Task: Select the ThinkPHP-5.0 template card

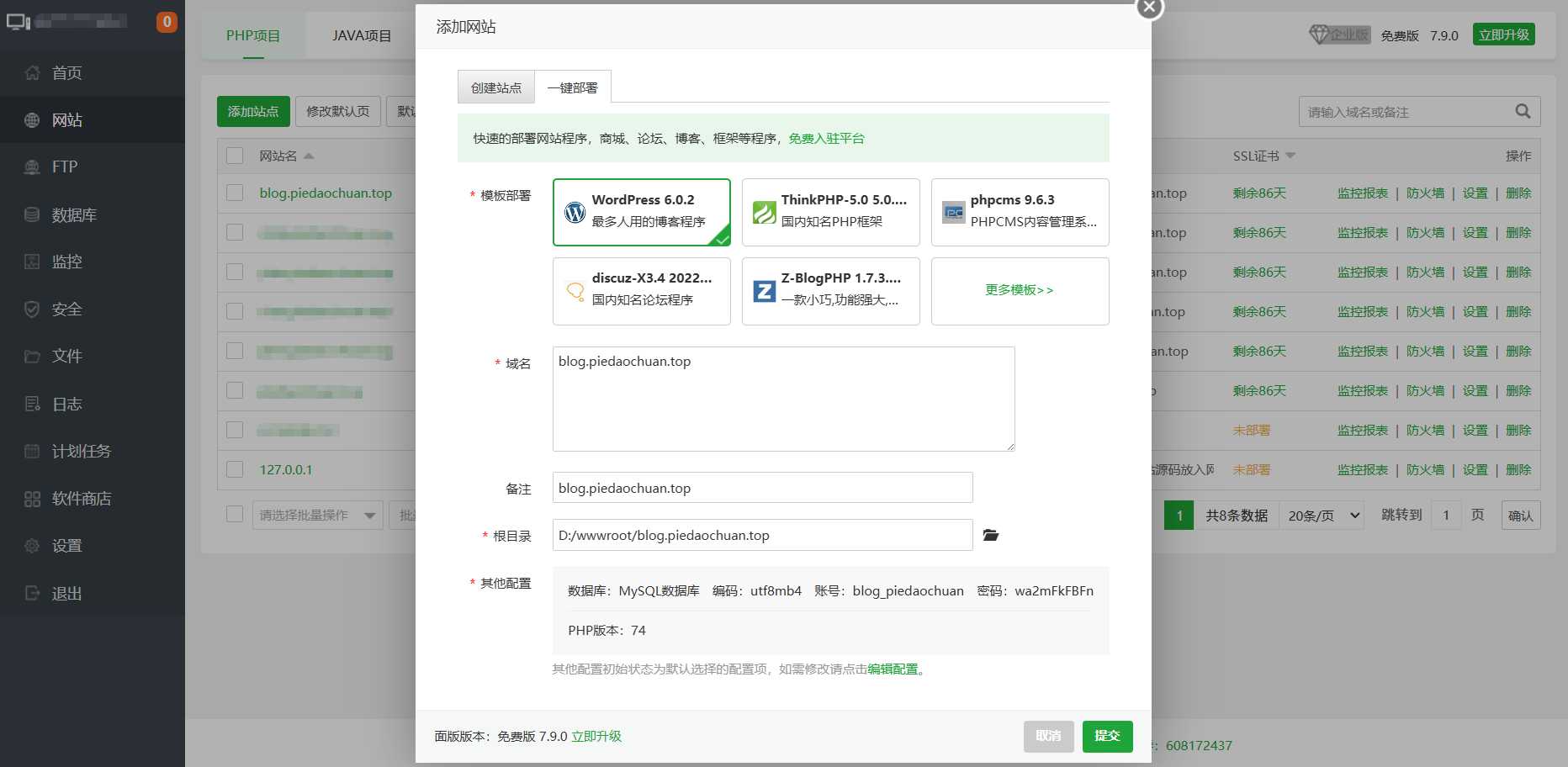Action: coord(831,212)
